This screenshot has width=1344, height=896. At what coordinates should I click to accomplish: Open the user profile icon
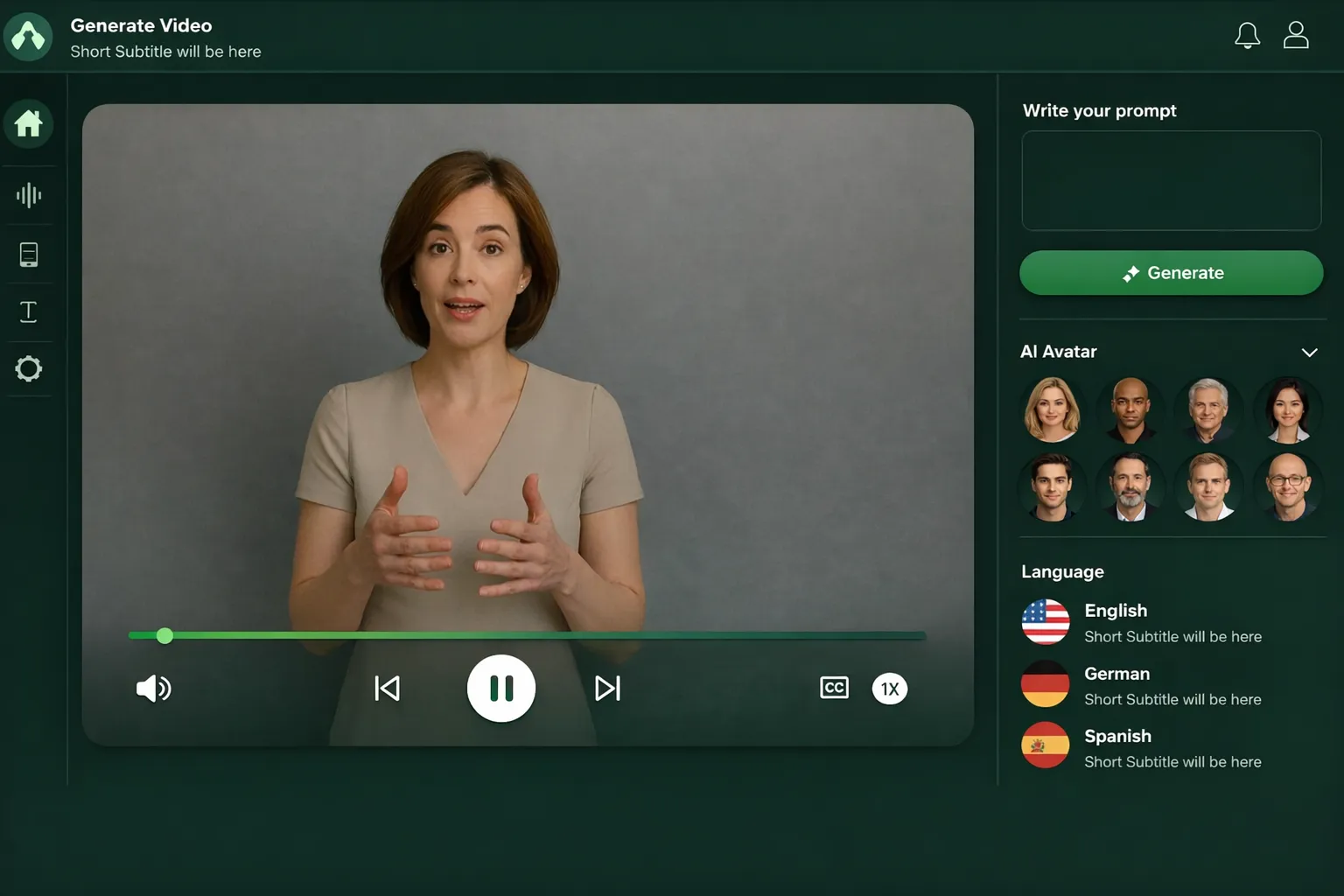[1296, 36]
